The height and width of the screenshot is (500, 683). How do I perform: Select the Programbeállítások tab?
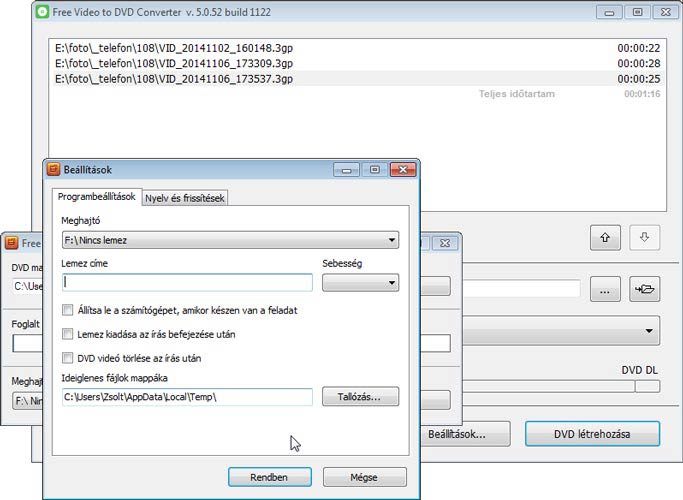coord(97,197)
